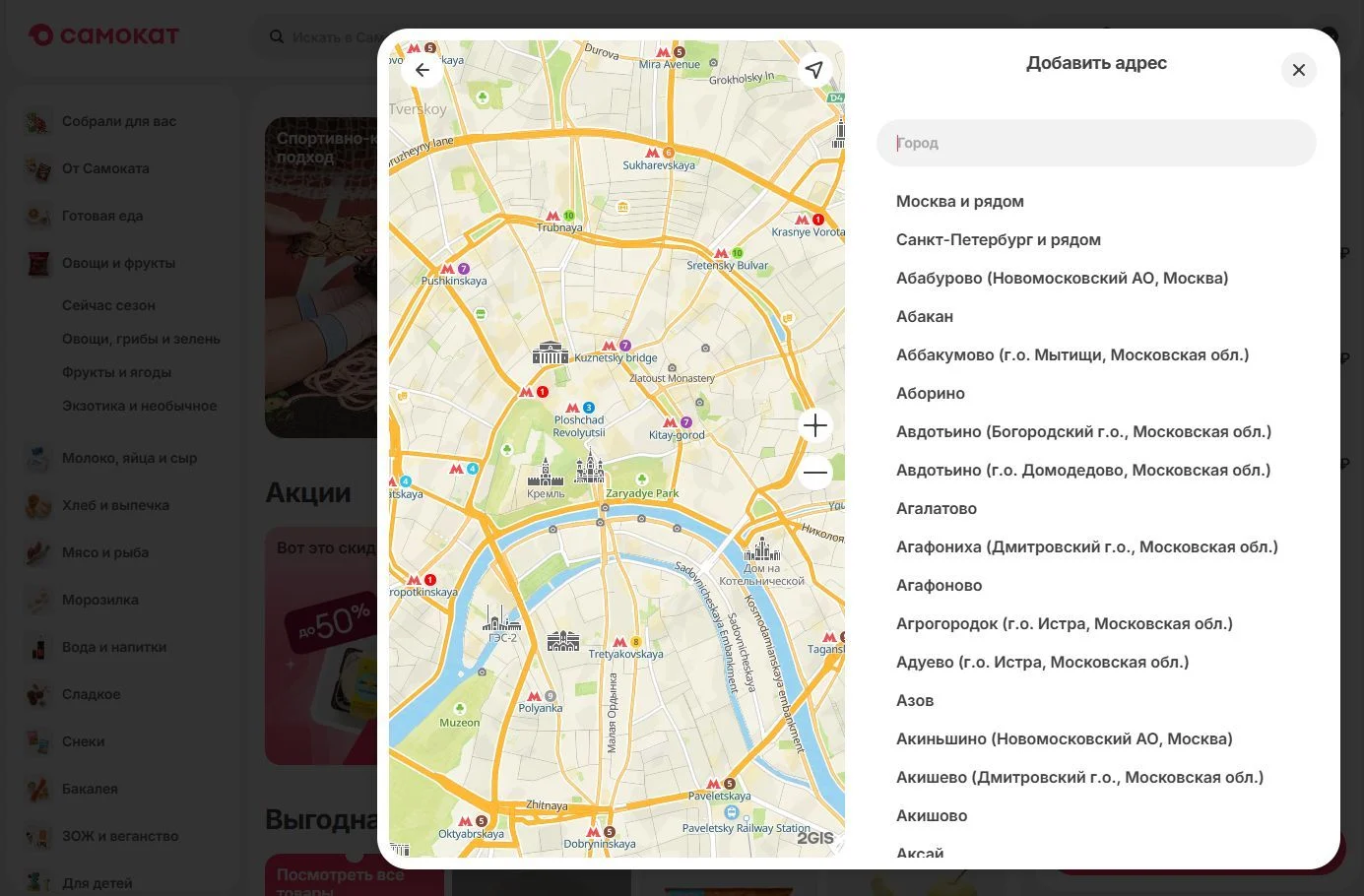
Task: Click the Muzeon park marker
Action: click(x=460, y=709)
